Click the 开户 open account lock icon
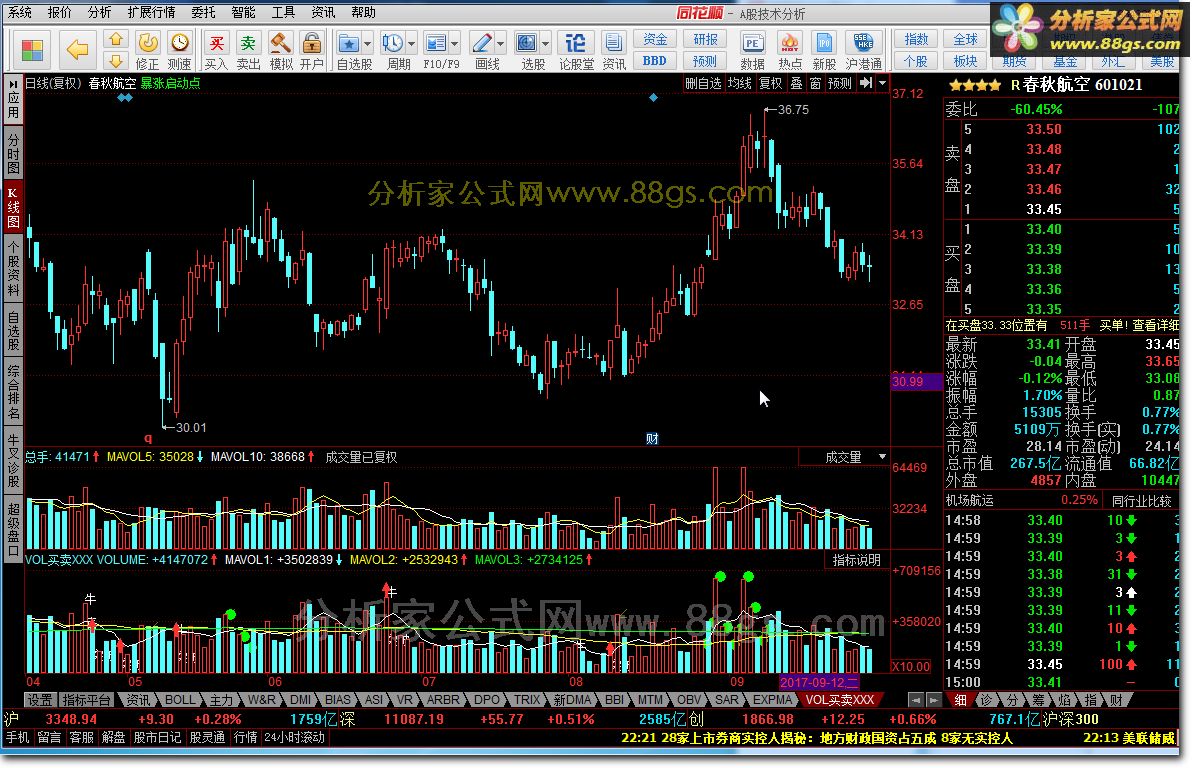1192x768 pixels. pos(312,50)
